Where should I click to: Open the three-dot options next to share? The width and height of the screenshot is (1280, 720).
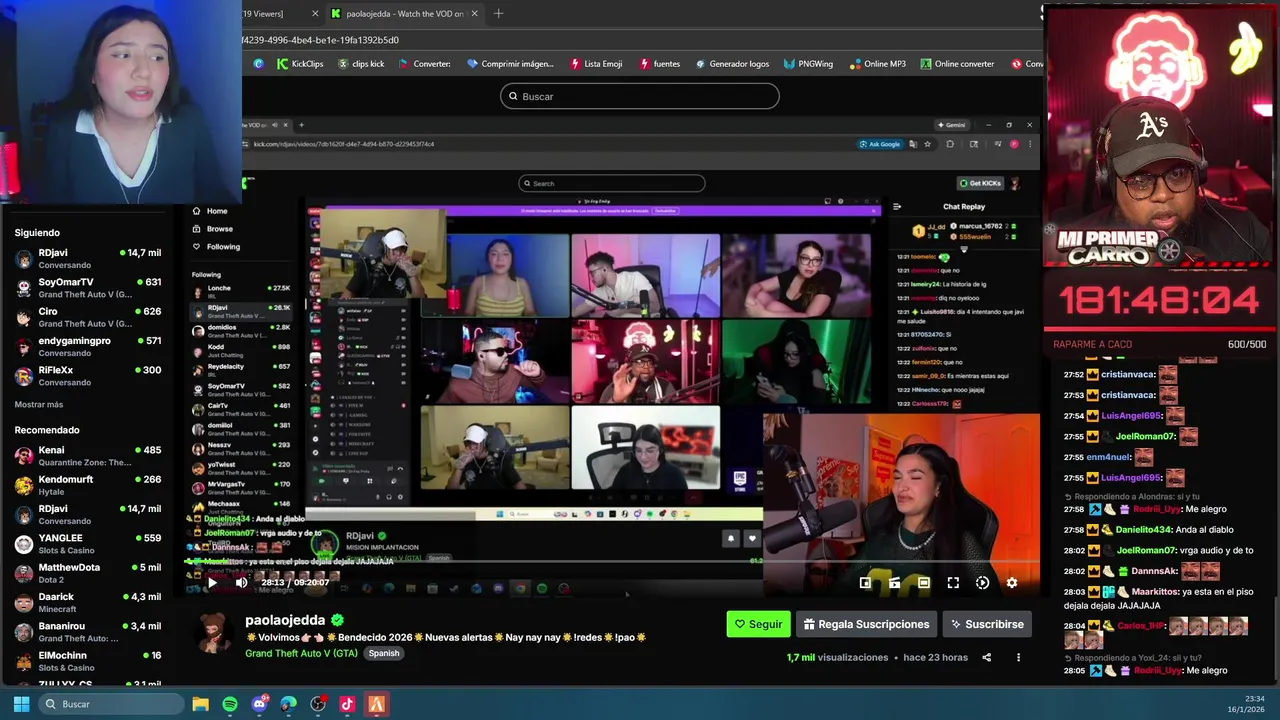[1018, 657]
